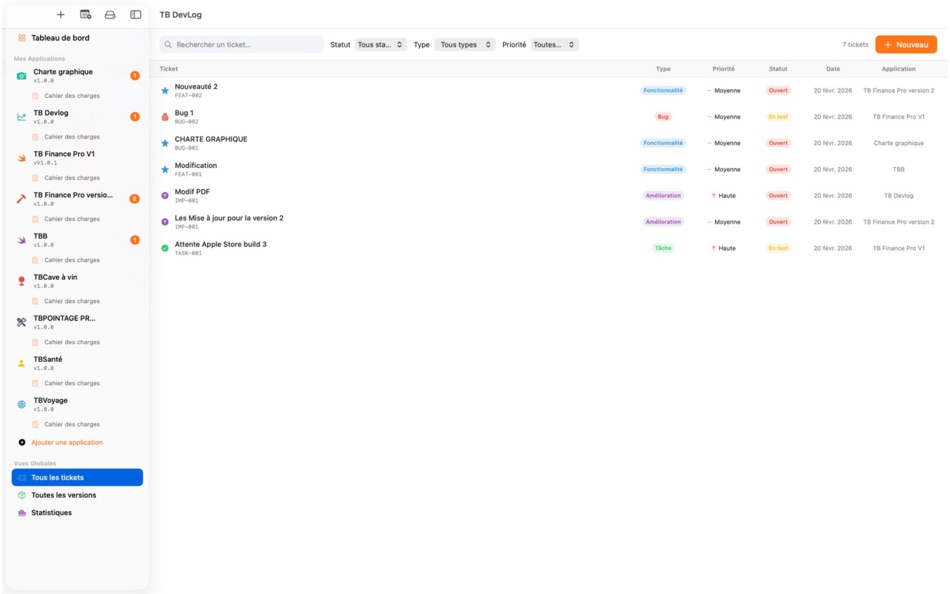Click the Nouveau button

(908, 44)
